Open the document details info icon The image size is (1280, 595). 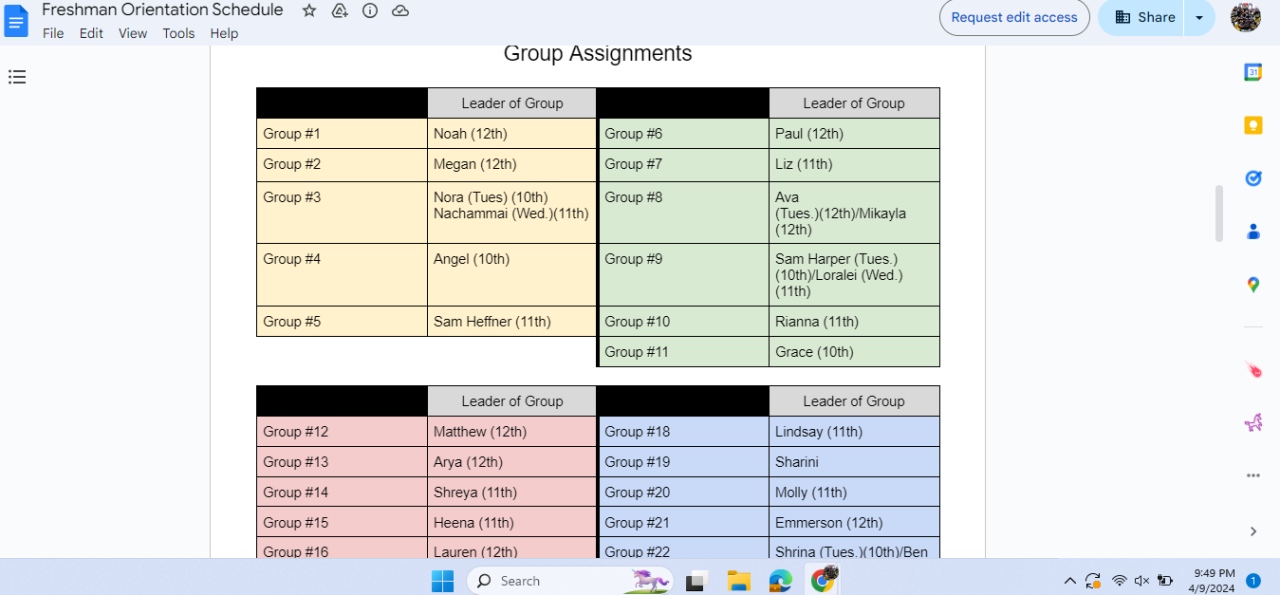point(370,11)
